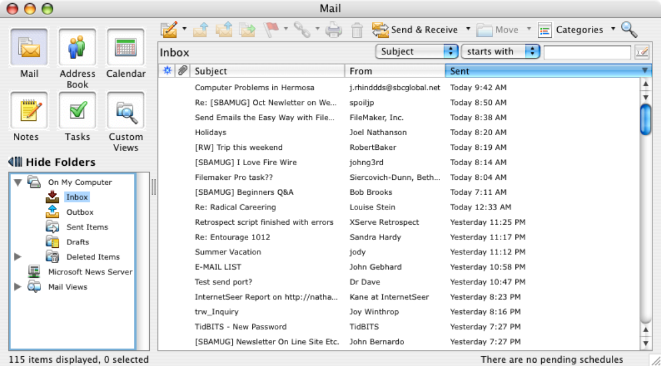Click Hide Folders toggle
661x366 pixels.
tap(52, 162)
